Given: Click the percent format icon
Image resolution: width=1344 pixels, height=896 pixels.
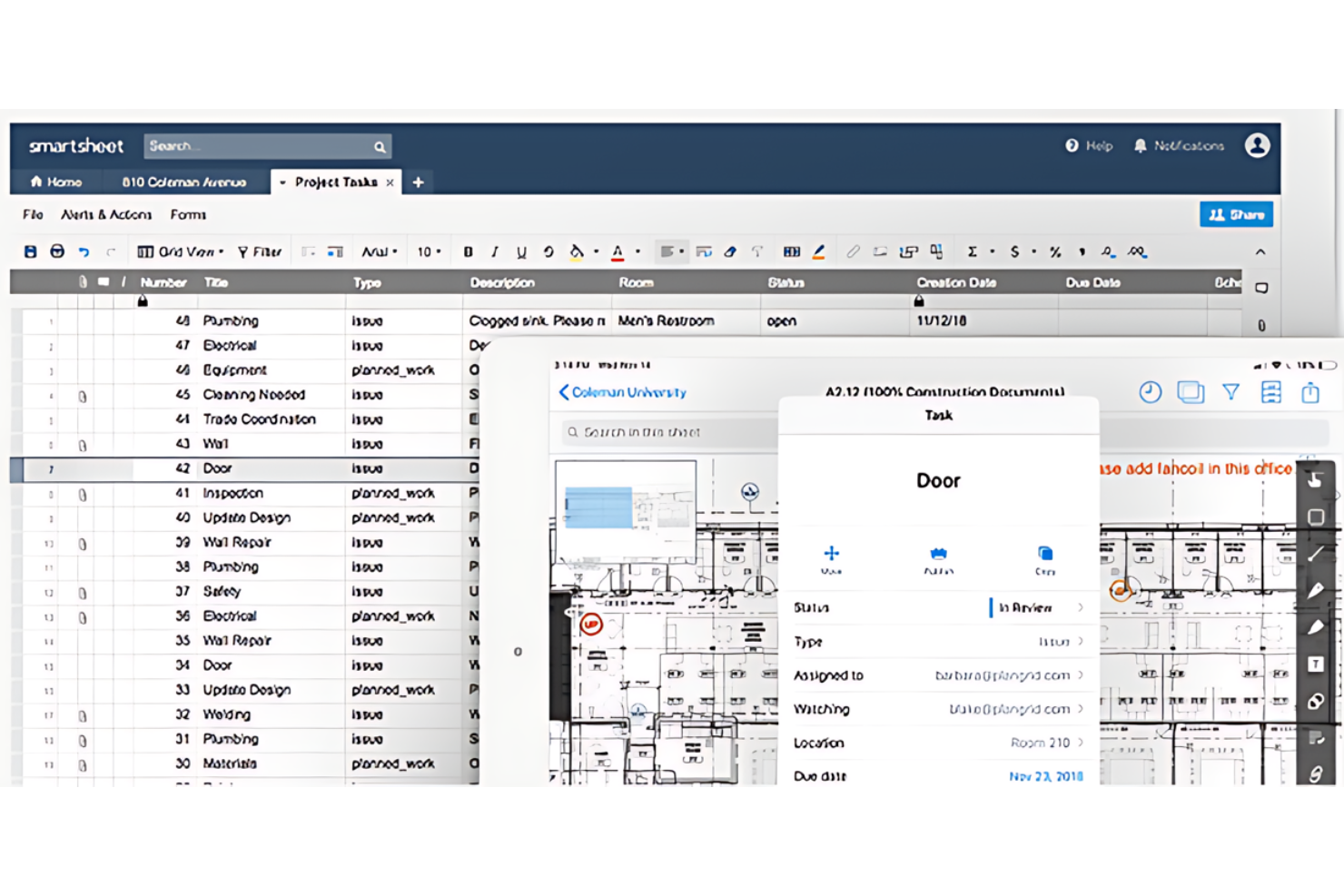Looking at the screenshot, I should coord(1055,252).
